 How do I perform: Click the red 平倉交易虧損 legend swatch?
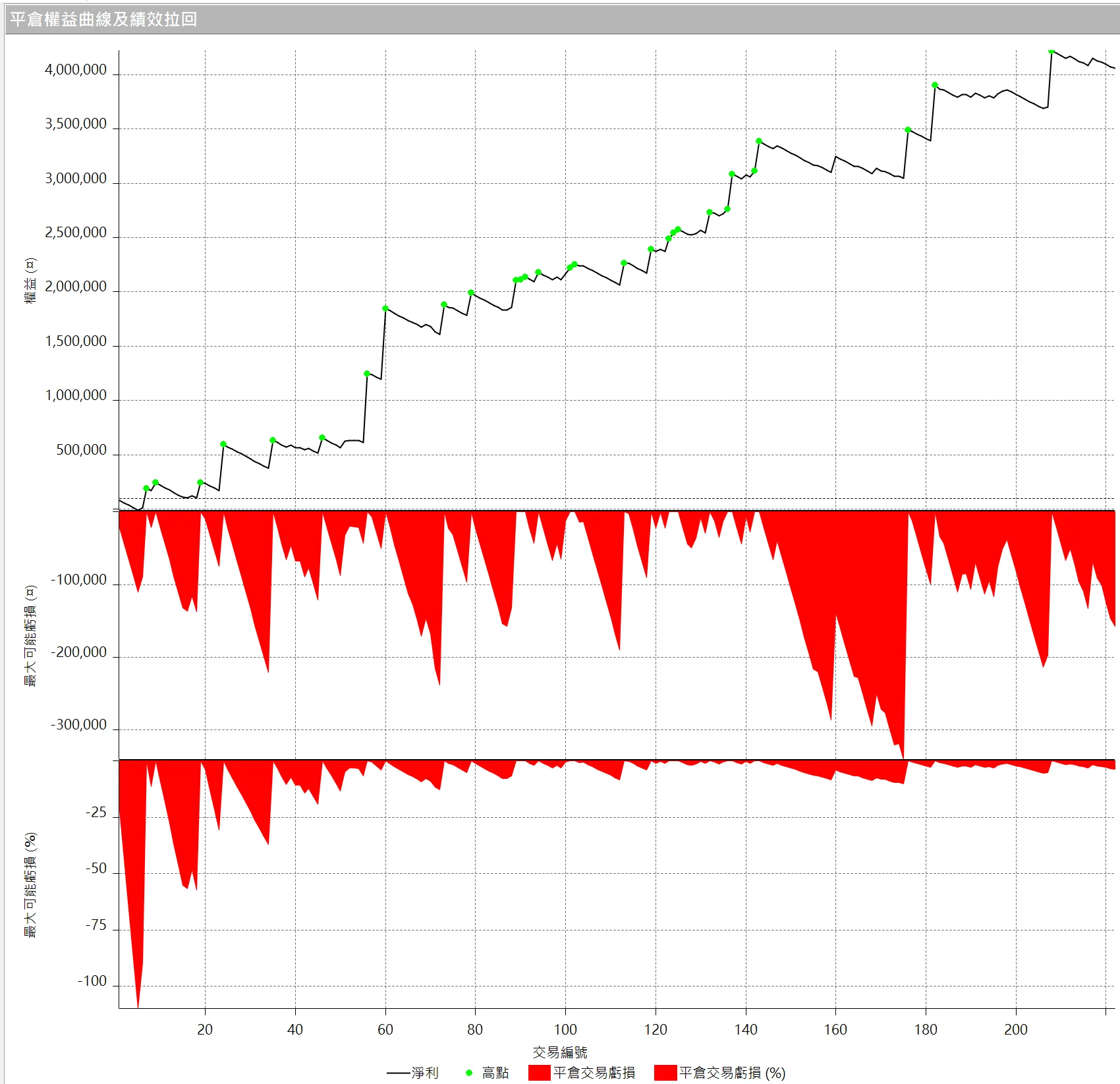pos(540,1073)
